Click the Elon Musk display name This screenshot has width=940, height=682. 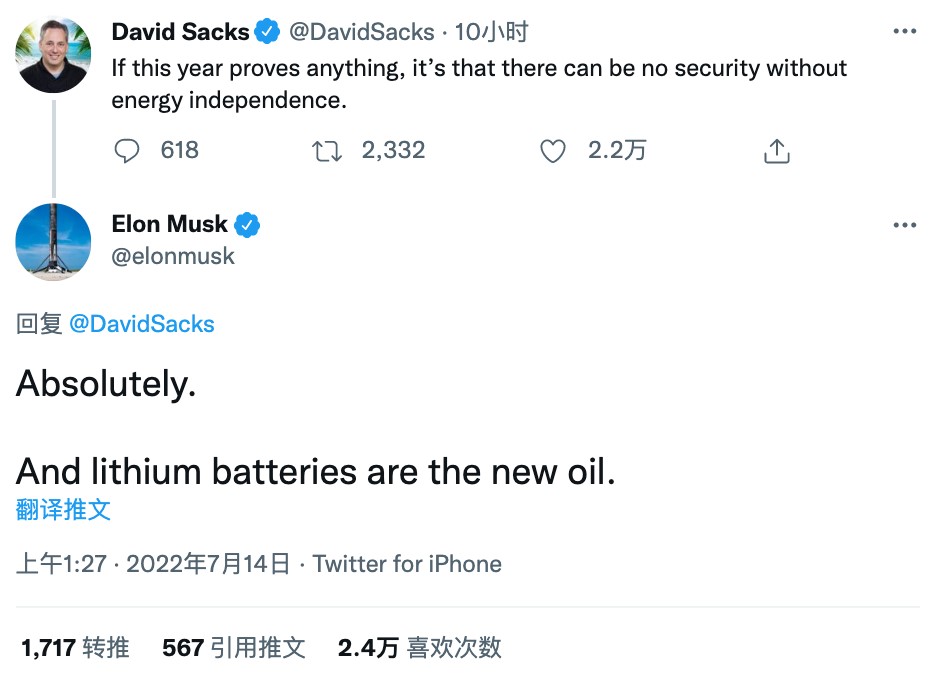(170, 225)
